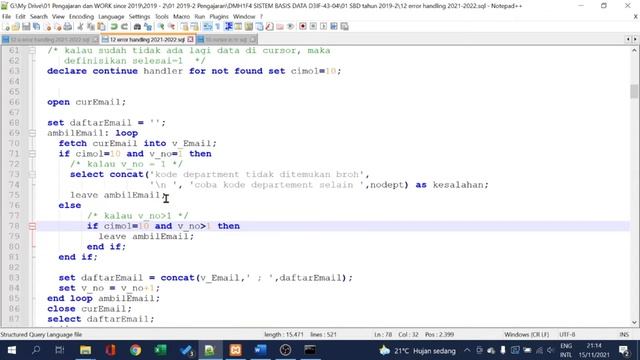Viewport: 640px width, 360px height.
Task: Click the tab bar scroll right arrow
Action: pos(635,39)
